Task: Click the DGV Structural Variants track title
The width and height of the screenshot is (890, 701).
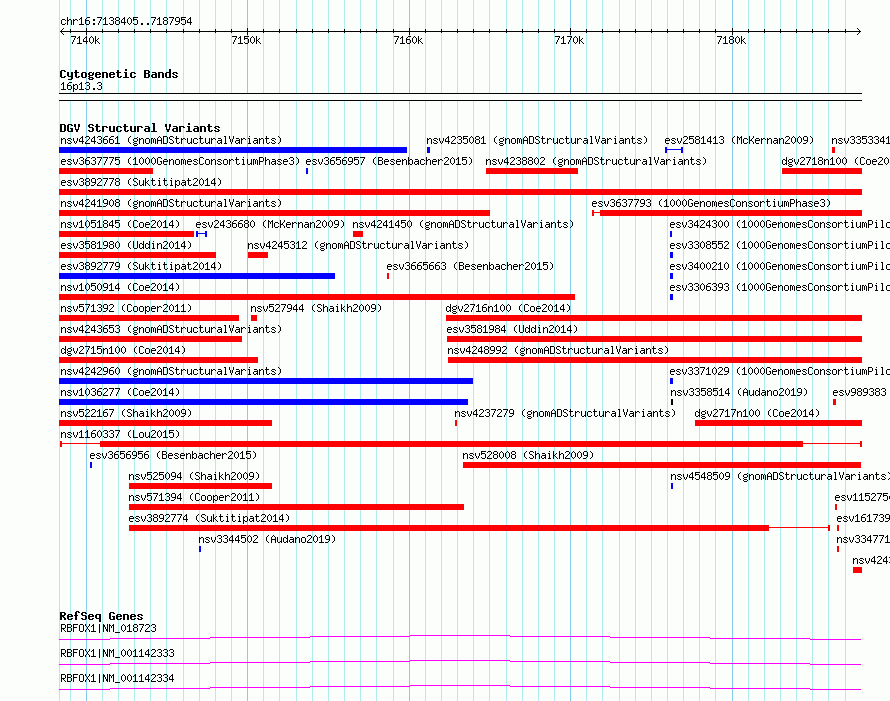Action: [x=140, y=128]
